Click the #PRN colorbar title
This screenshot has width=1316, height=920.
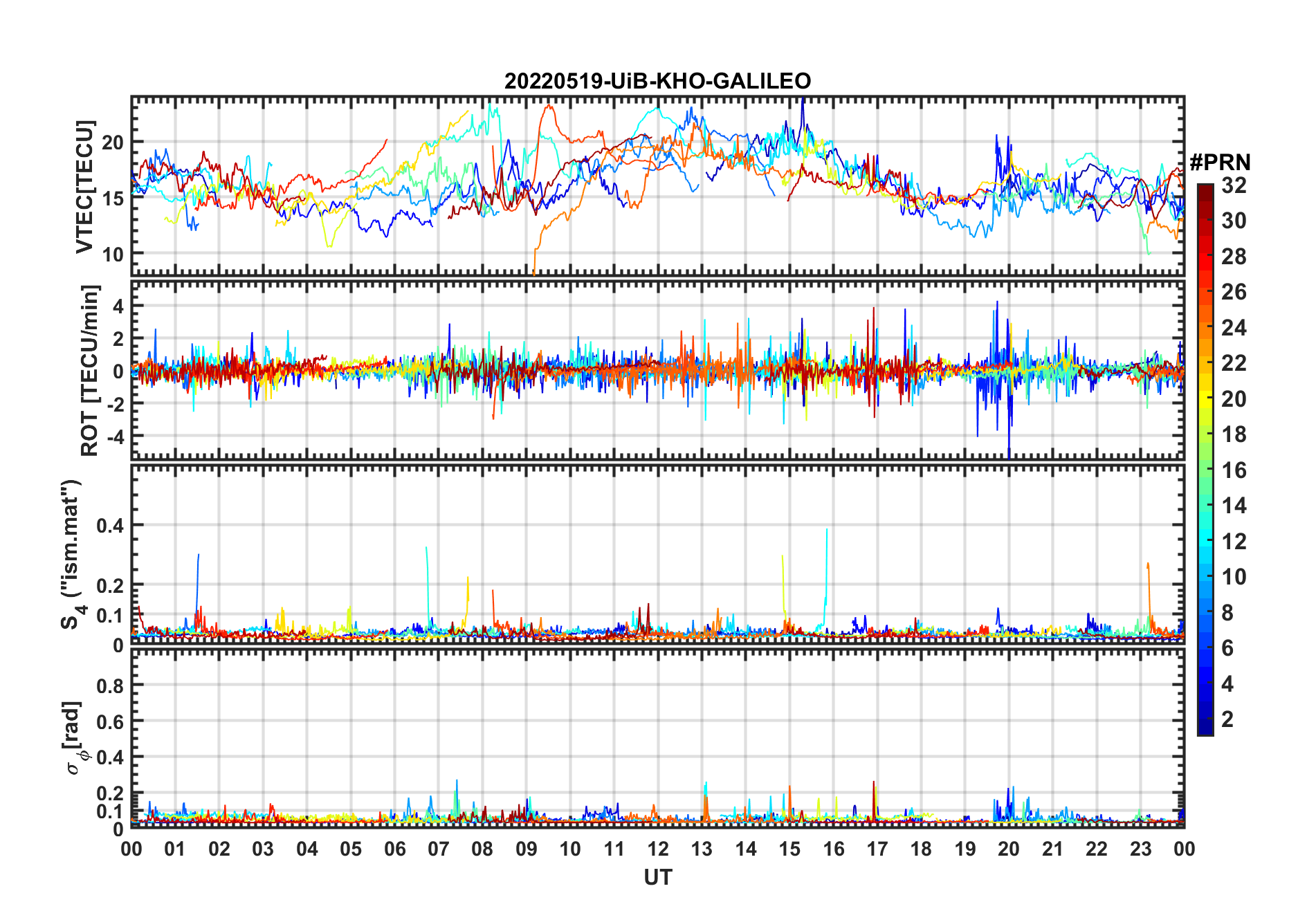[x=1221, y=163]
